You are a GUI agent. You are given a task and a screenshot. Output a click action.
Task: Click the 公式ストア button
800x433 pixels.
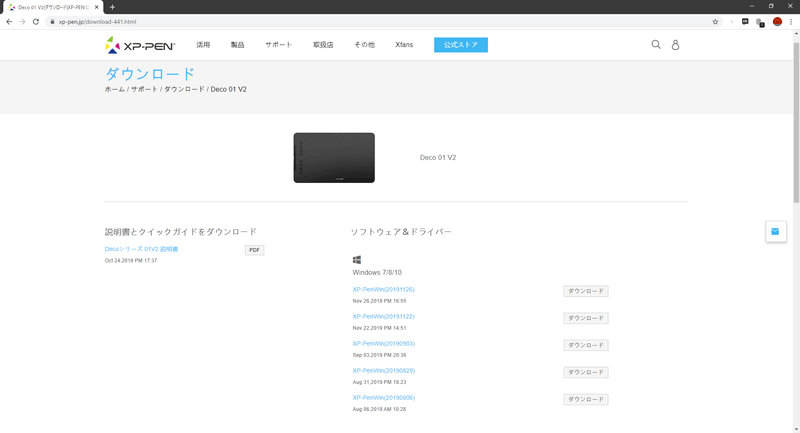[x=461, y=45]
